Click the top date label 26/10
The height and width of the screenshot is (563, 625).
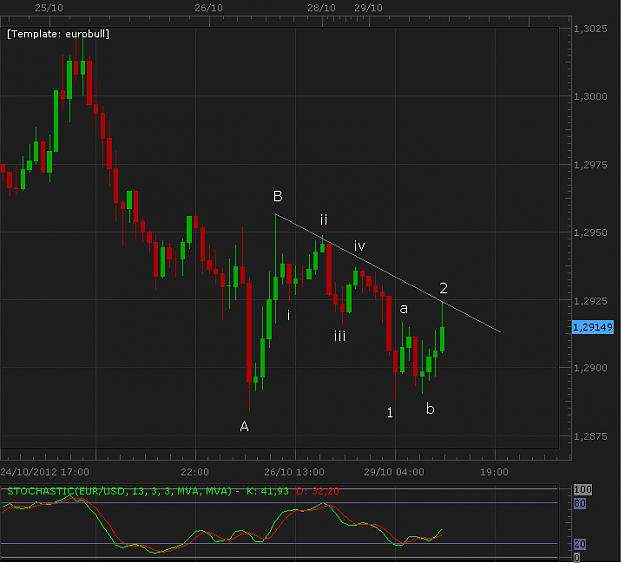(208, 8)
